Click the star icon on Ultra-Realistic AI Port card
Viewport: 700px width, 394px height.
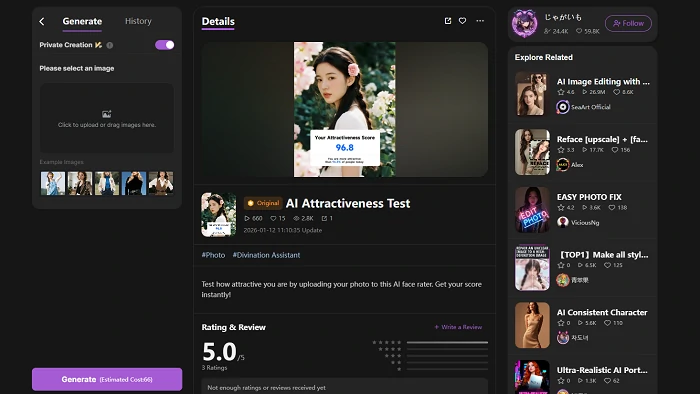point(561,381)
